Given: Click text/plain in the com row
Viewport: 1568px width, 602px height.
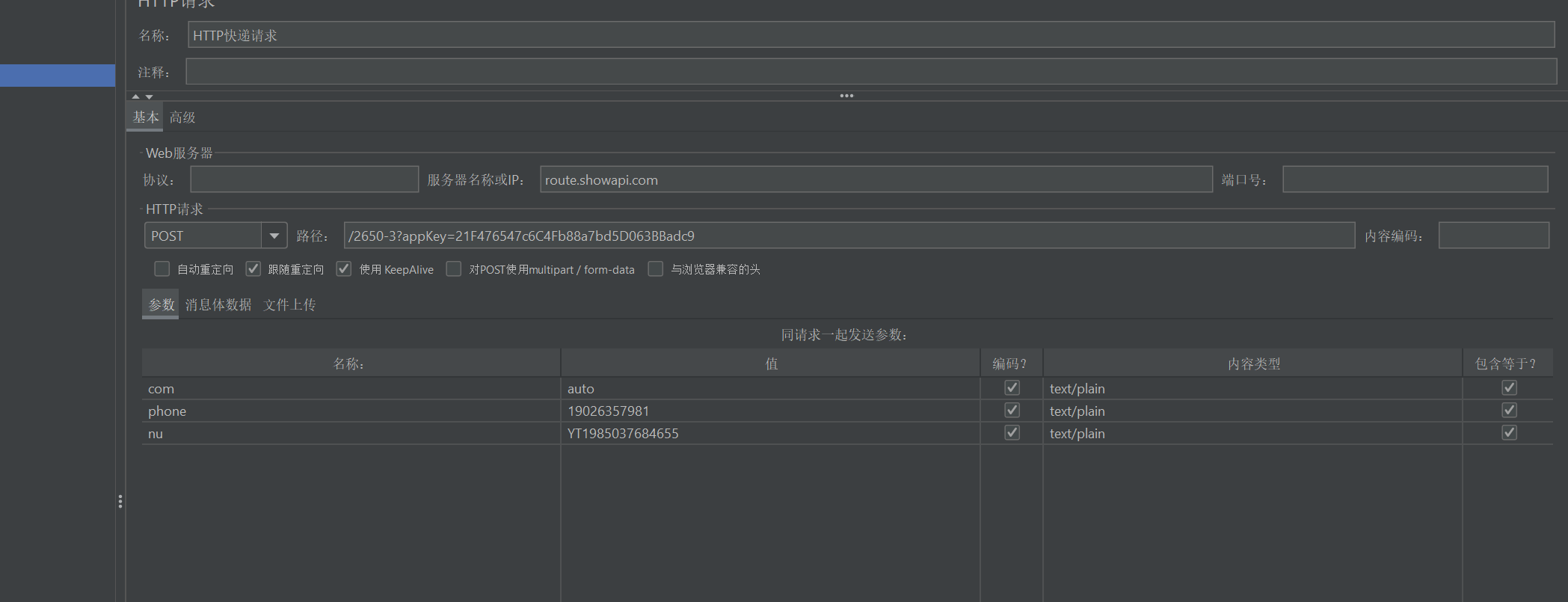Looking at the screenshot, I should [1253, 388].
